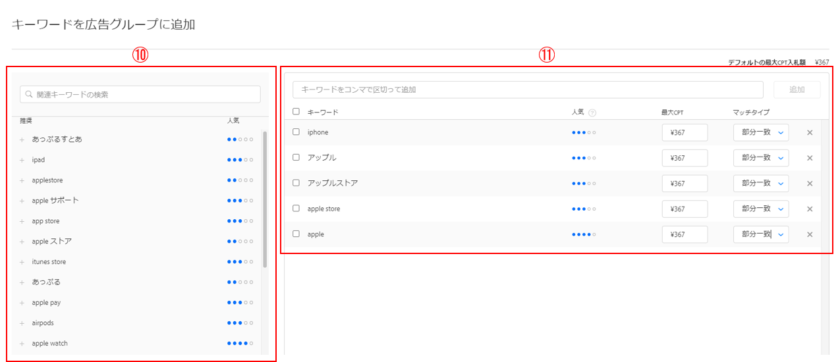Check the アップルストア keyword checkbox
This screenshot has width=840, height=362.
coord(296,183)
